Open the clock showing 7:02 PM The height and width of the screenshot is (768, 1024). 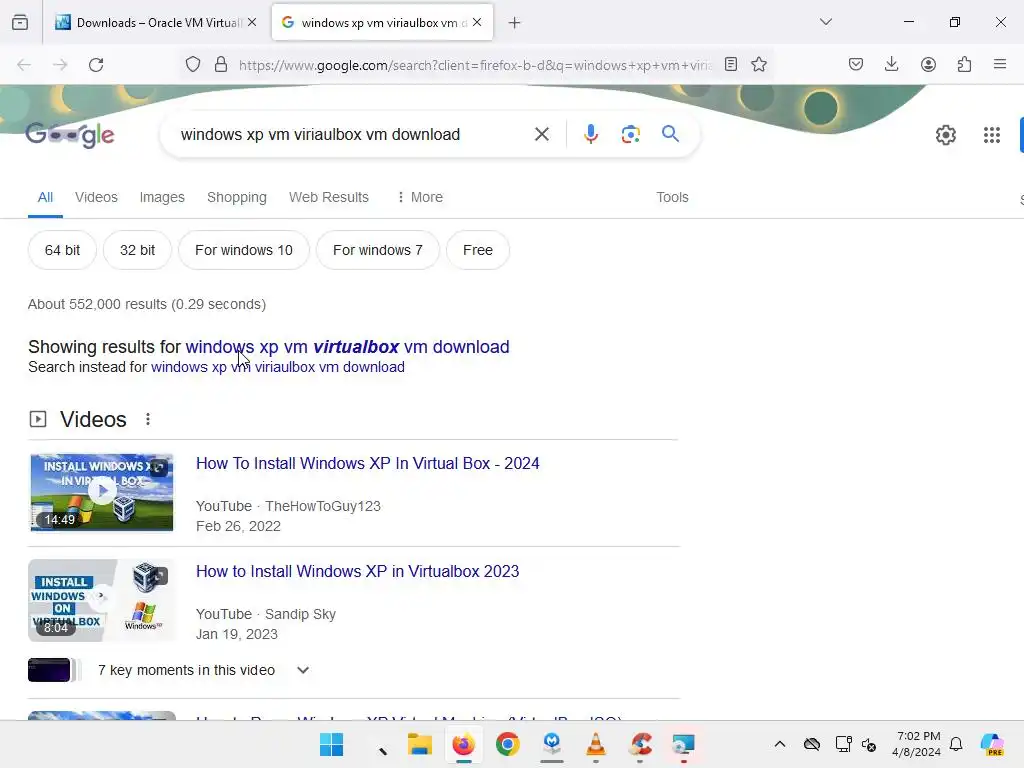click(x=917, y=744)
